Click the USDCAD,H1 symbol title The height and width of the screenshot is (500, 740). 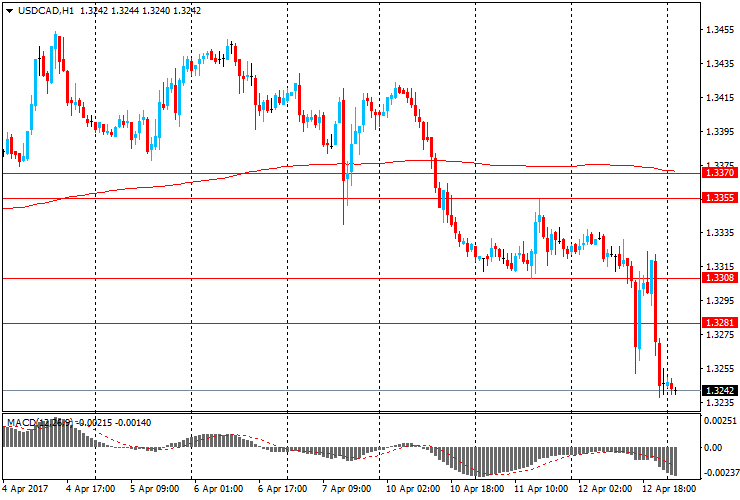click(x=43, y=10)
